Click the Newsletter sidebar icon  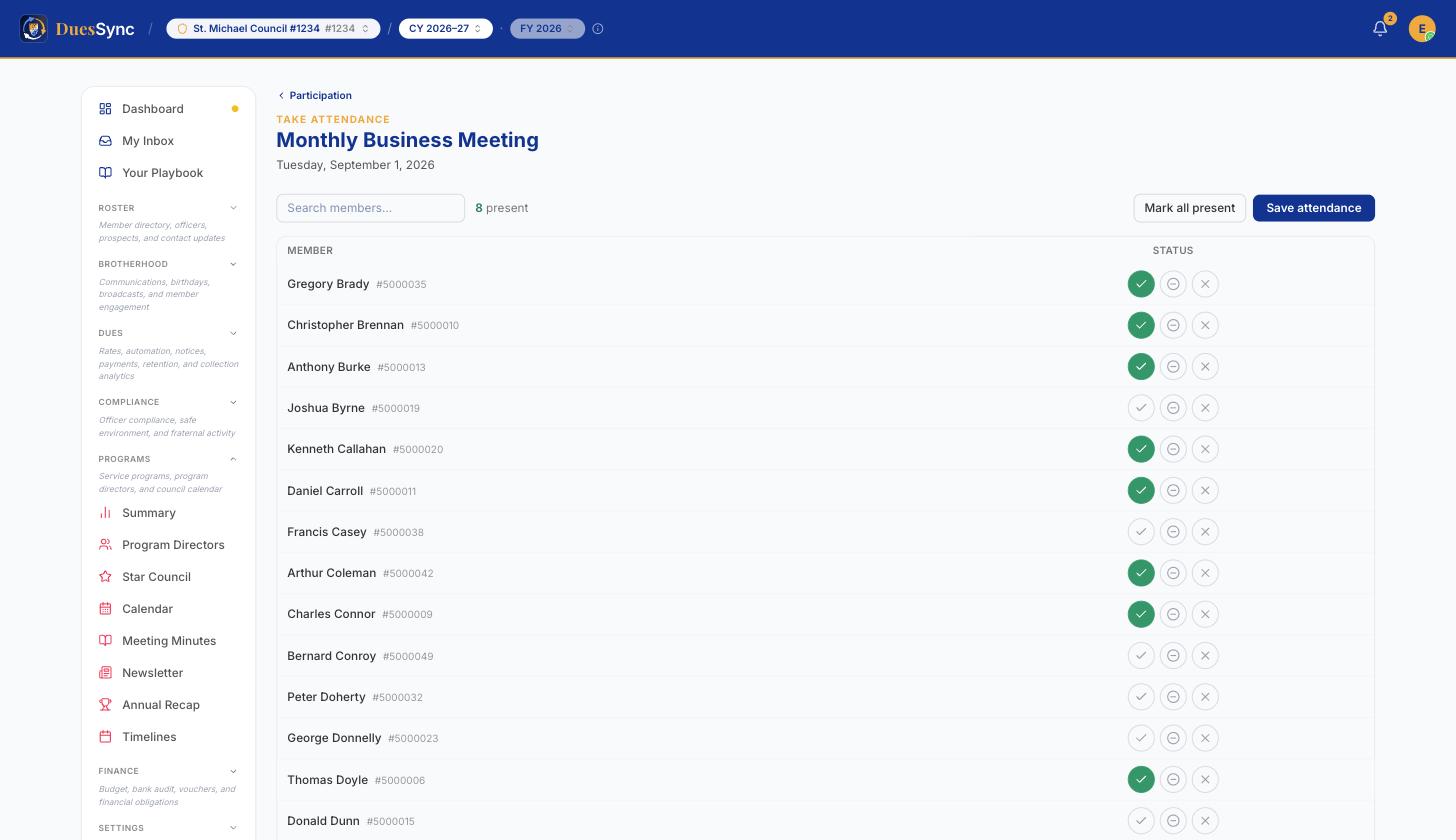105,673
